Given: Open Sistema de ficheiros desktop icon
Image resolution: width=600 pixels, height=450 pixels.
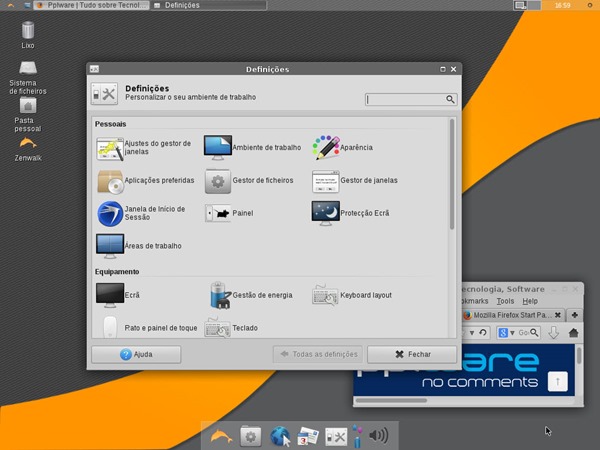Looking at the screenshot, I should click(28, 78).
